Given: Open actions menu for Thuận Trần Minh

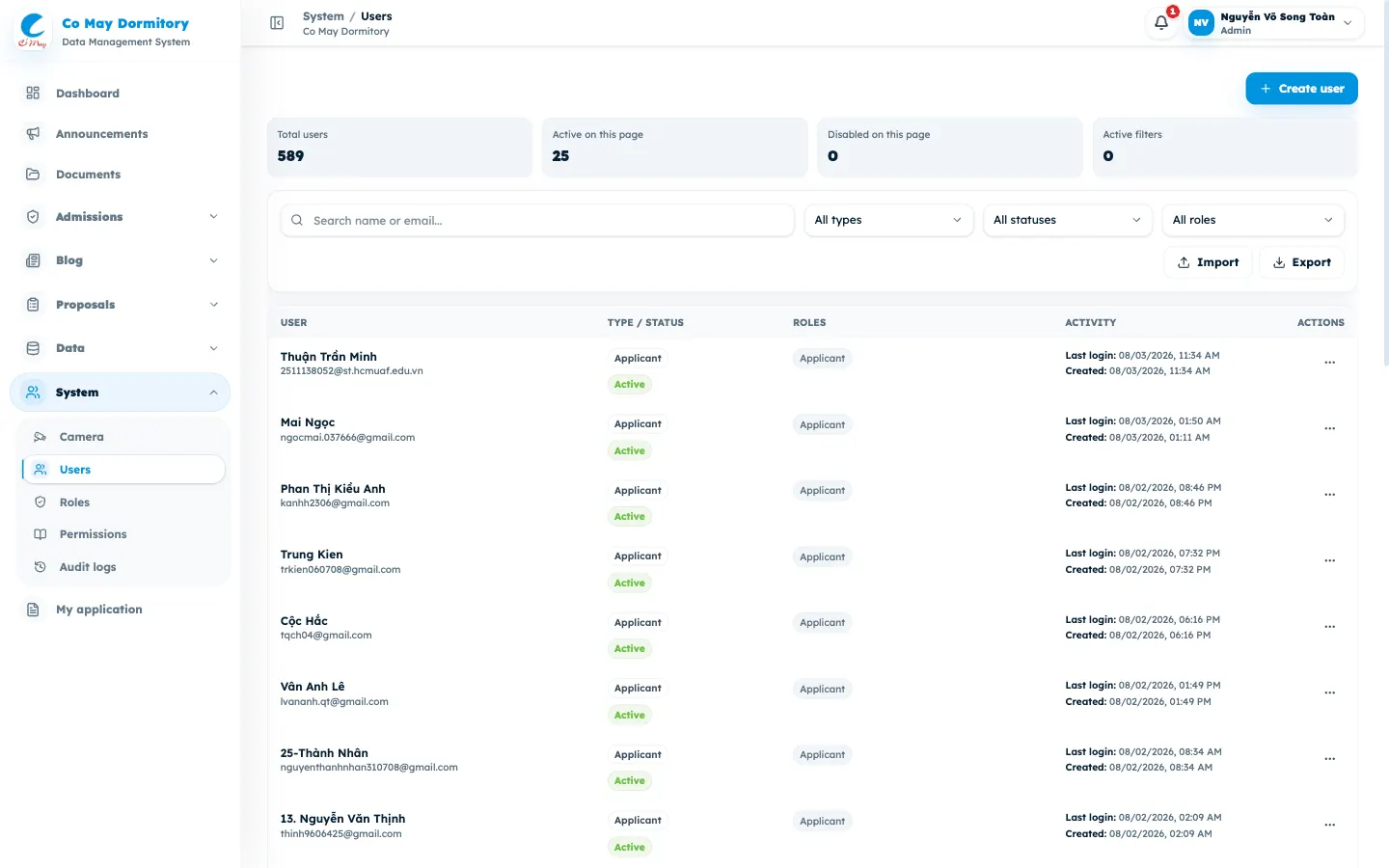Looking at the screenshot, I should (x=1329, y=363).
